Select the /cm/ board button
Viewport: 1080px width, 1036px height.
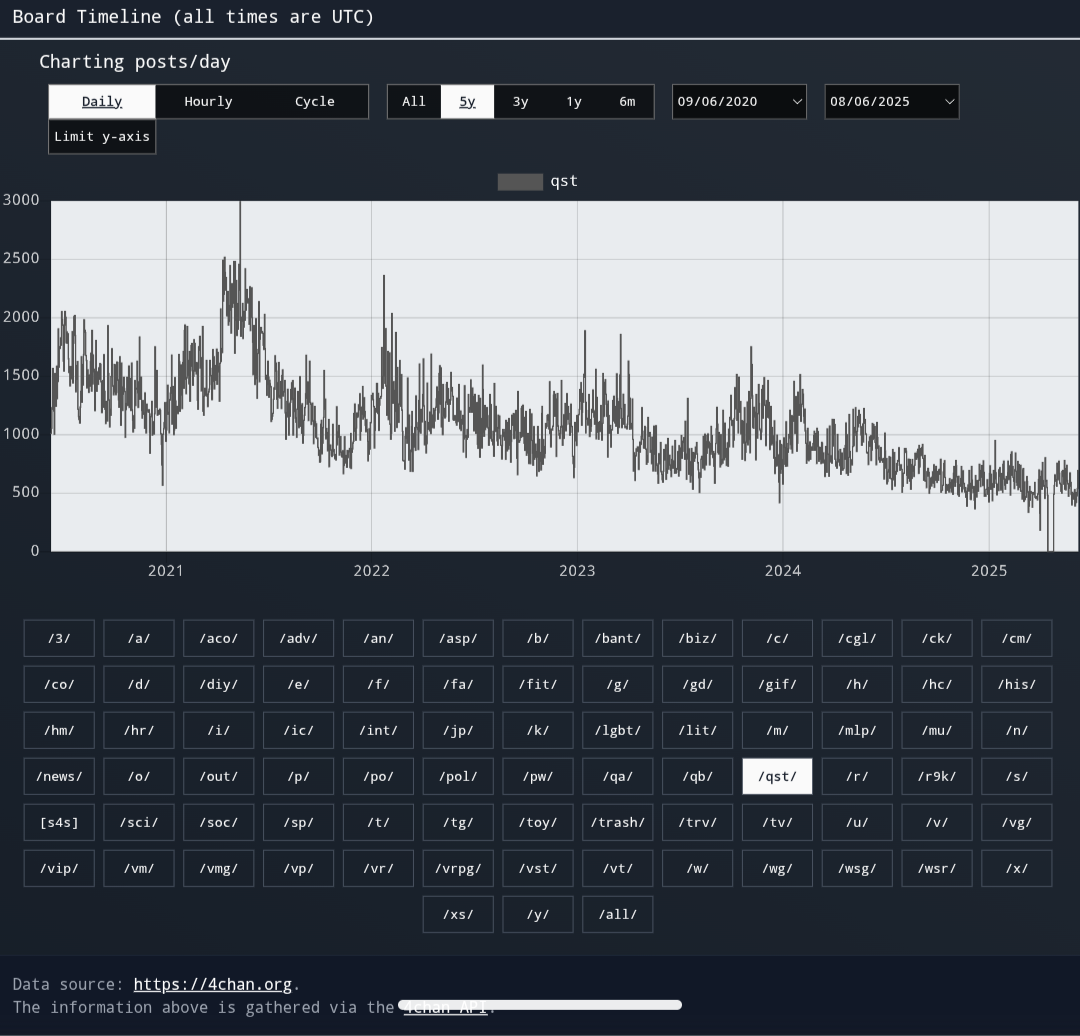pos(1017,639)
